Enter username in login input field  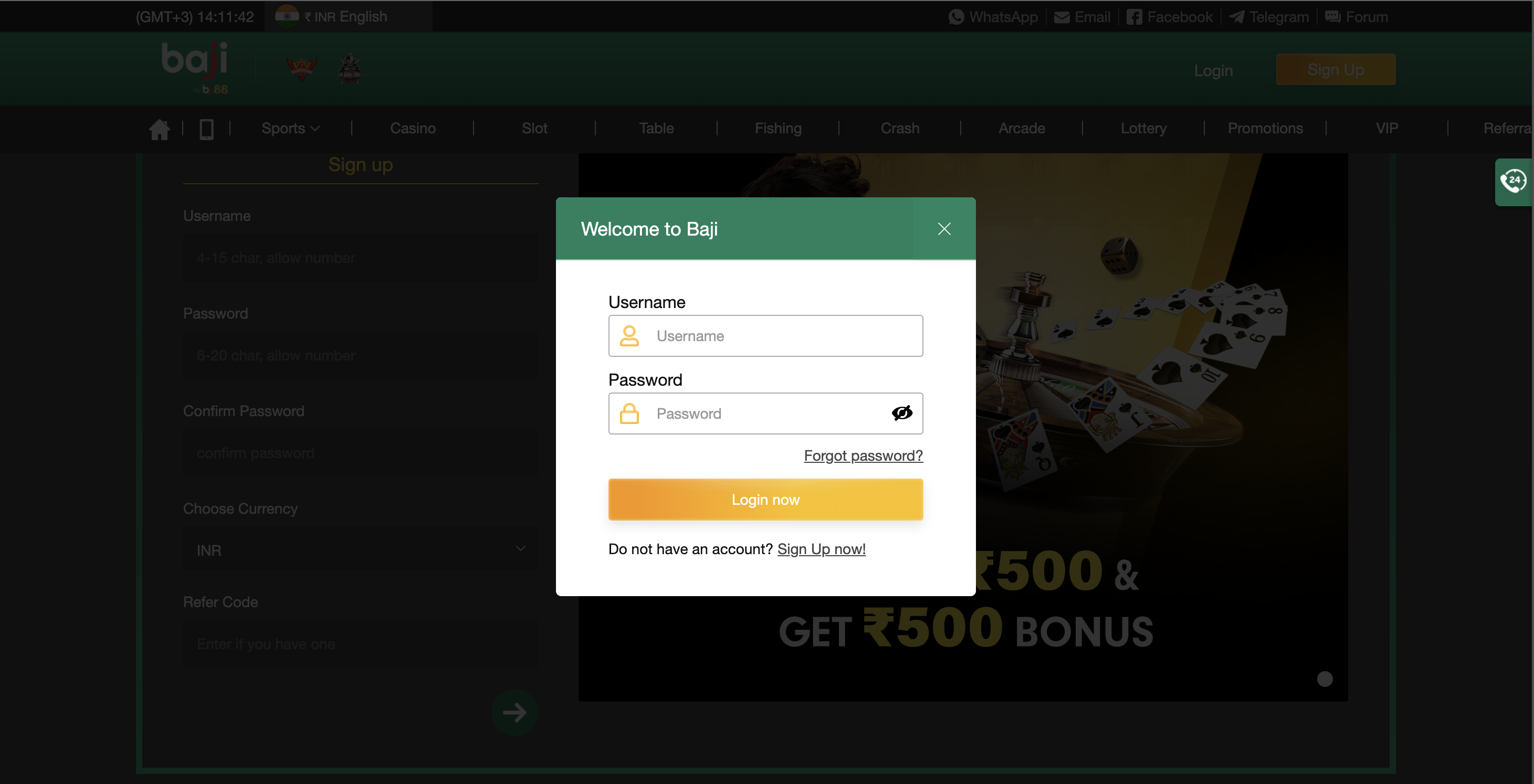point(765,335)
